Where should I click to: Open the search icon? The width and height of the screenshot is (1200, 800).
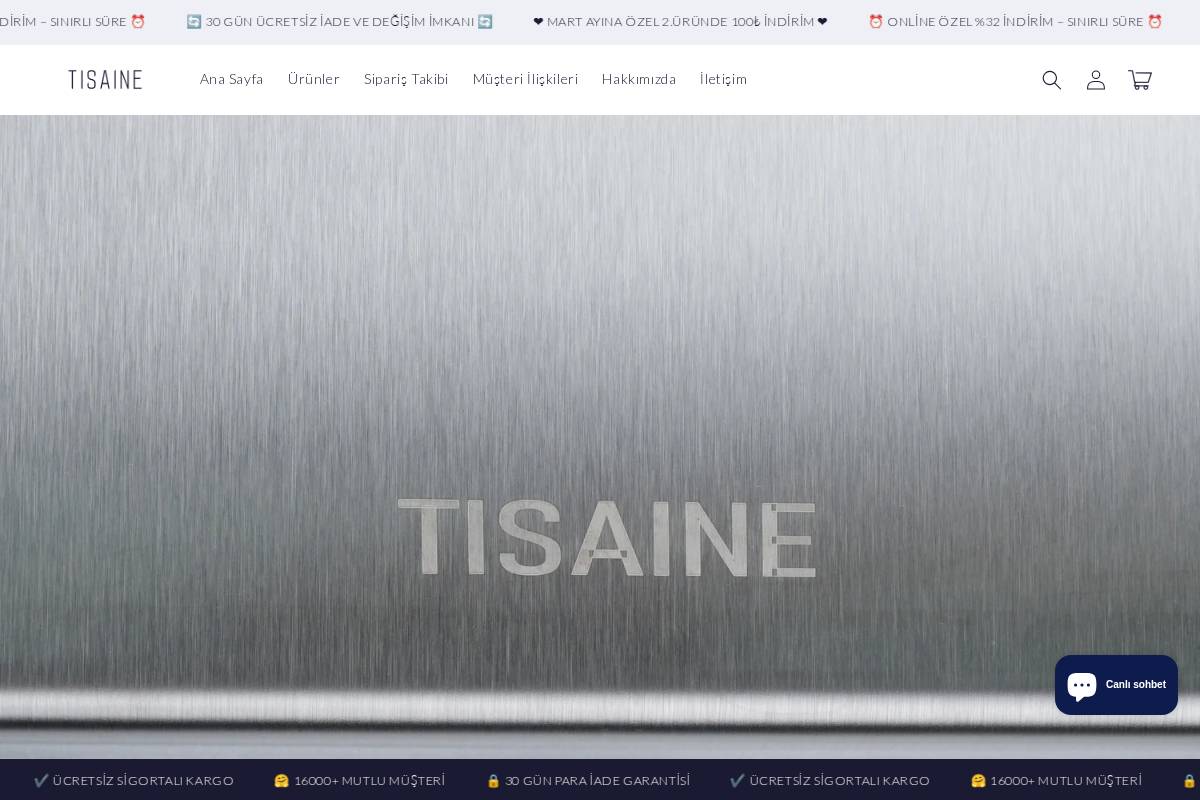[x=1051, y=80]
